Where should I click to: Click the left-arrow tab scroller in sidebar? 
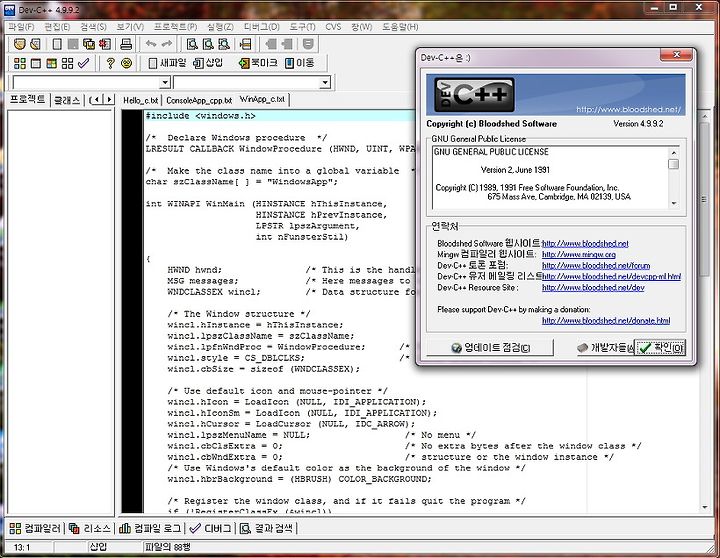pos(96,99)
